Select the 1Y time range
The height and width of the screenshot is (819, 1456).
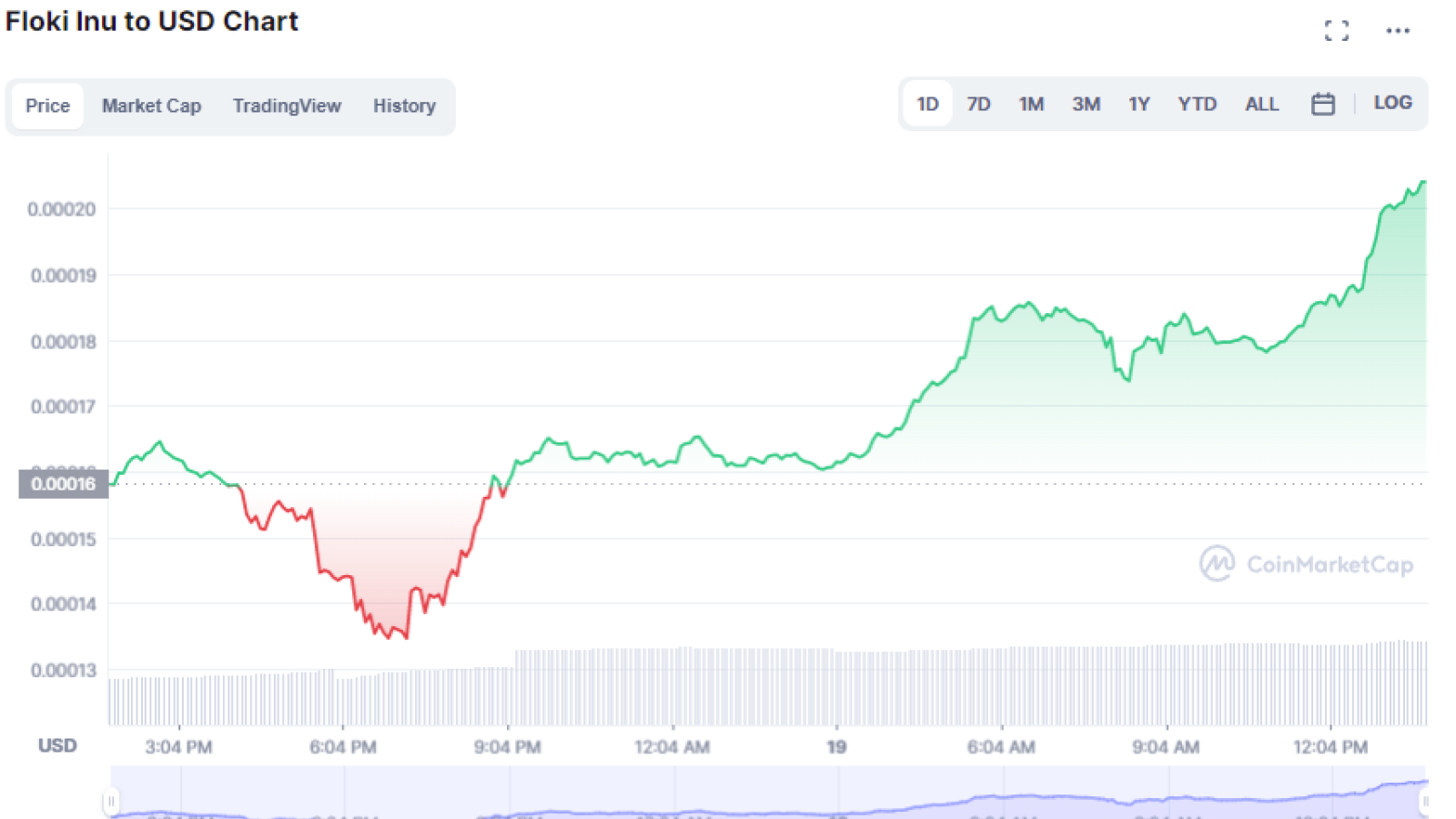click(1138, 104)
